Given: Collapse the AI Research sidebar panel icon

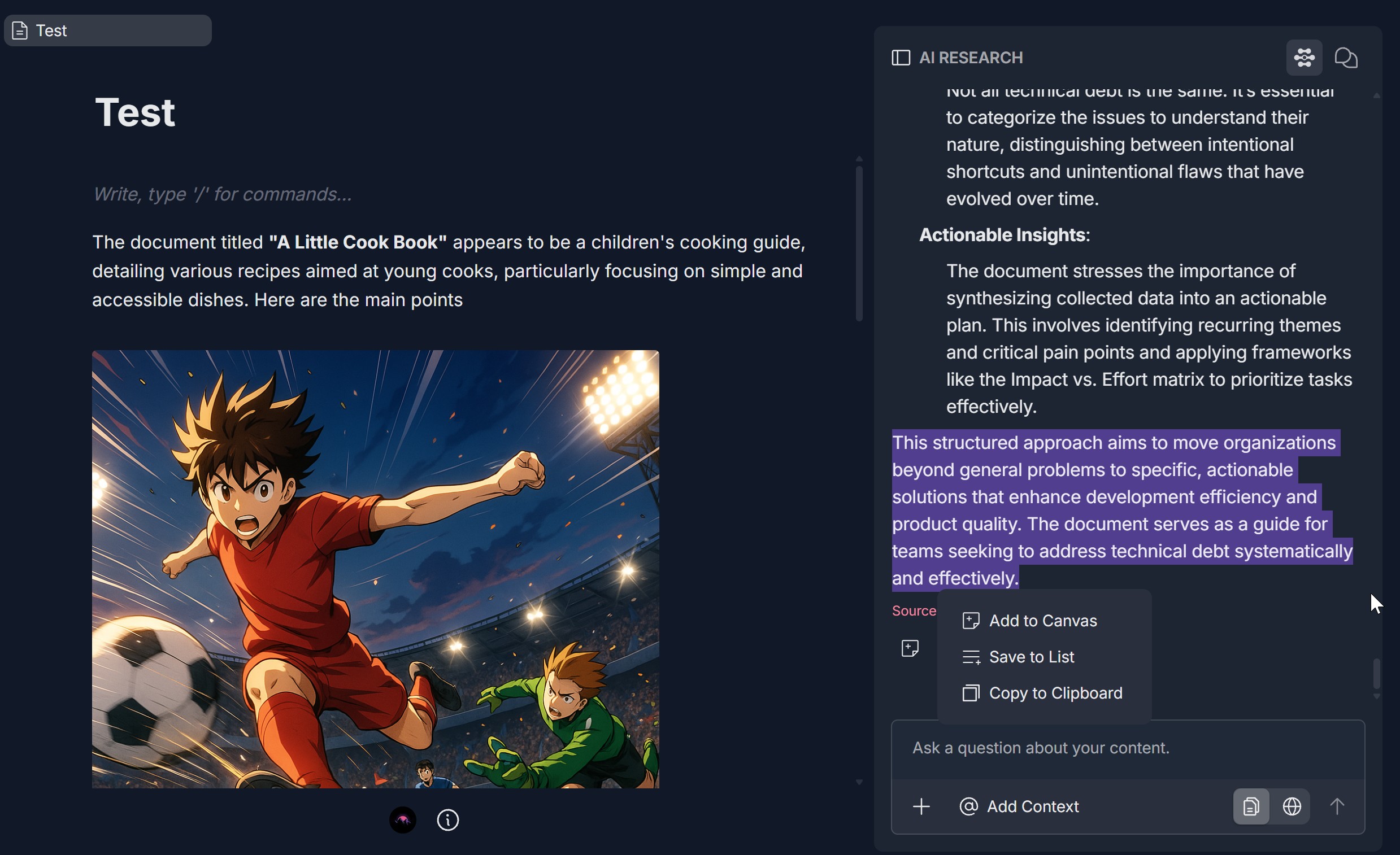Looking at the screenshot, I should coord(901,58).
